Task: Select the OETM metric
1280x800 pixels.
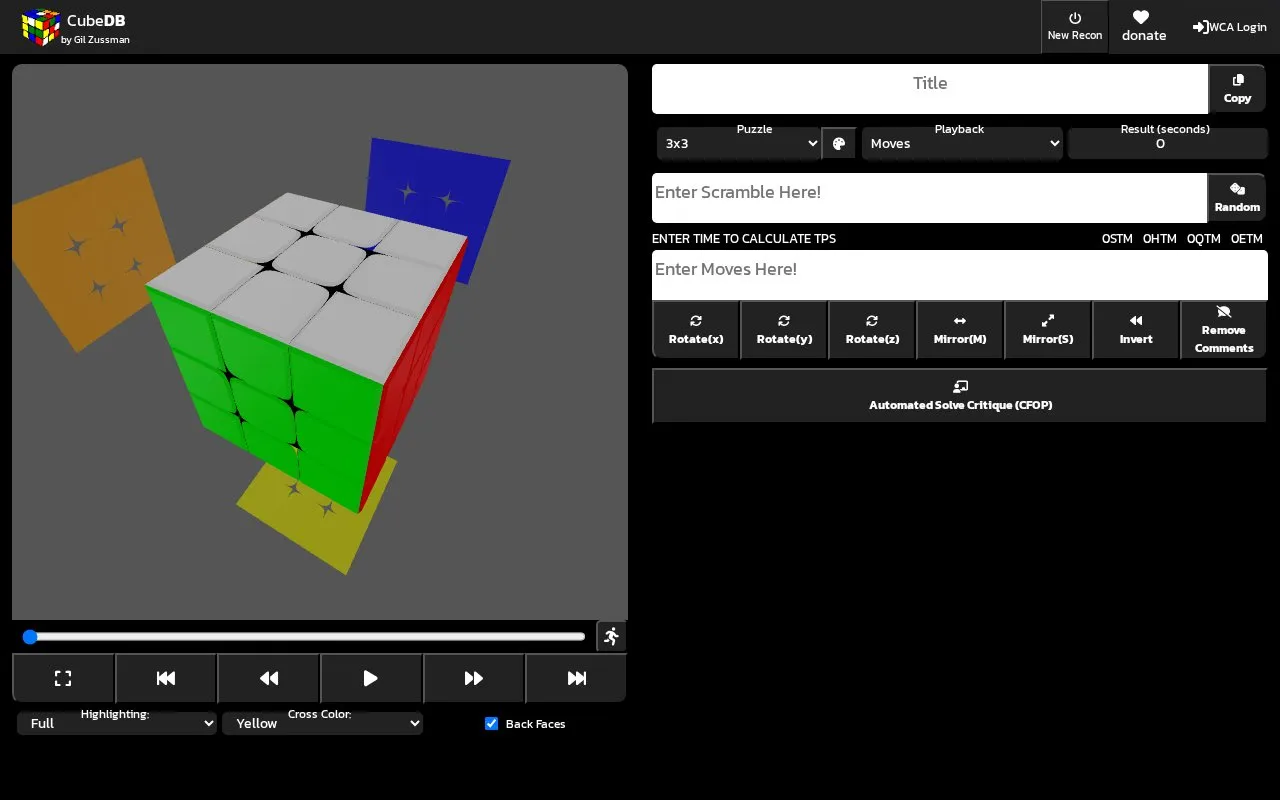Action: [1247, 239]
